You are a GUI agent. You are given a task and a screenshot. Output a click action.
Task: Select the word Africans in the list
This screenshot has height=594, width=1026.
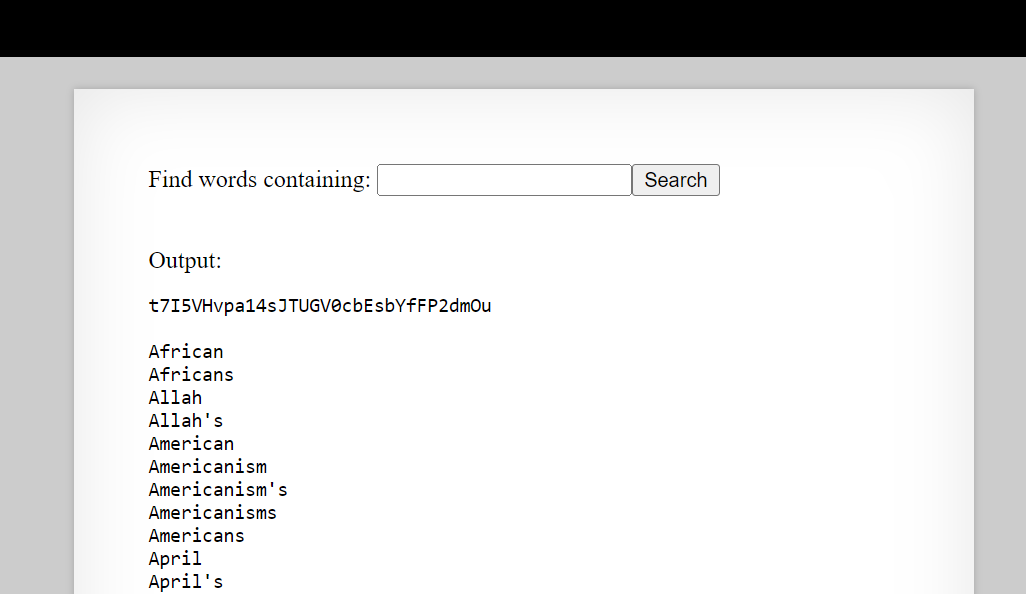tap(190, 374)
